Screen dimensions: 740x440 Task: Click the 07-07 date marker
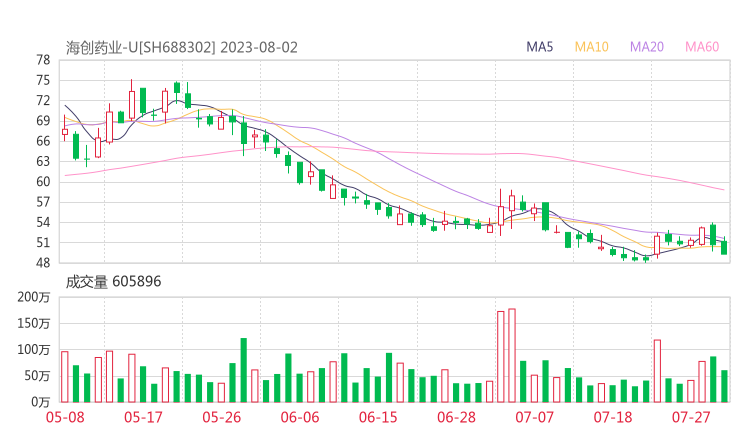(x=534, y=417)
